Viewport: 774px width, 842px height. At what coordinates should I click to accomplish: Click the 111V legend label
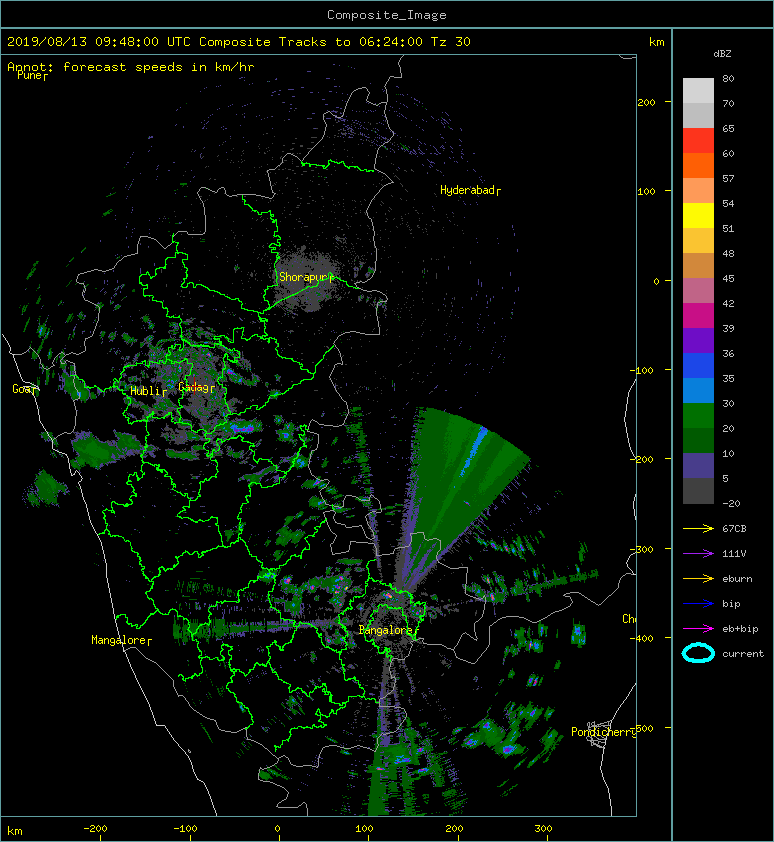(x=734, y=553)
